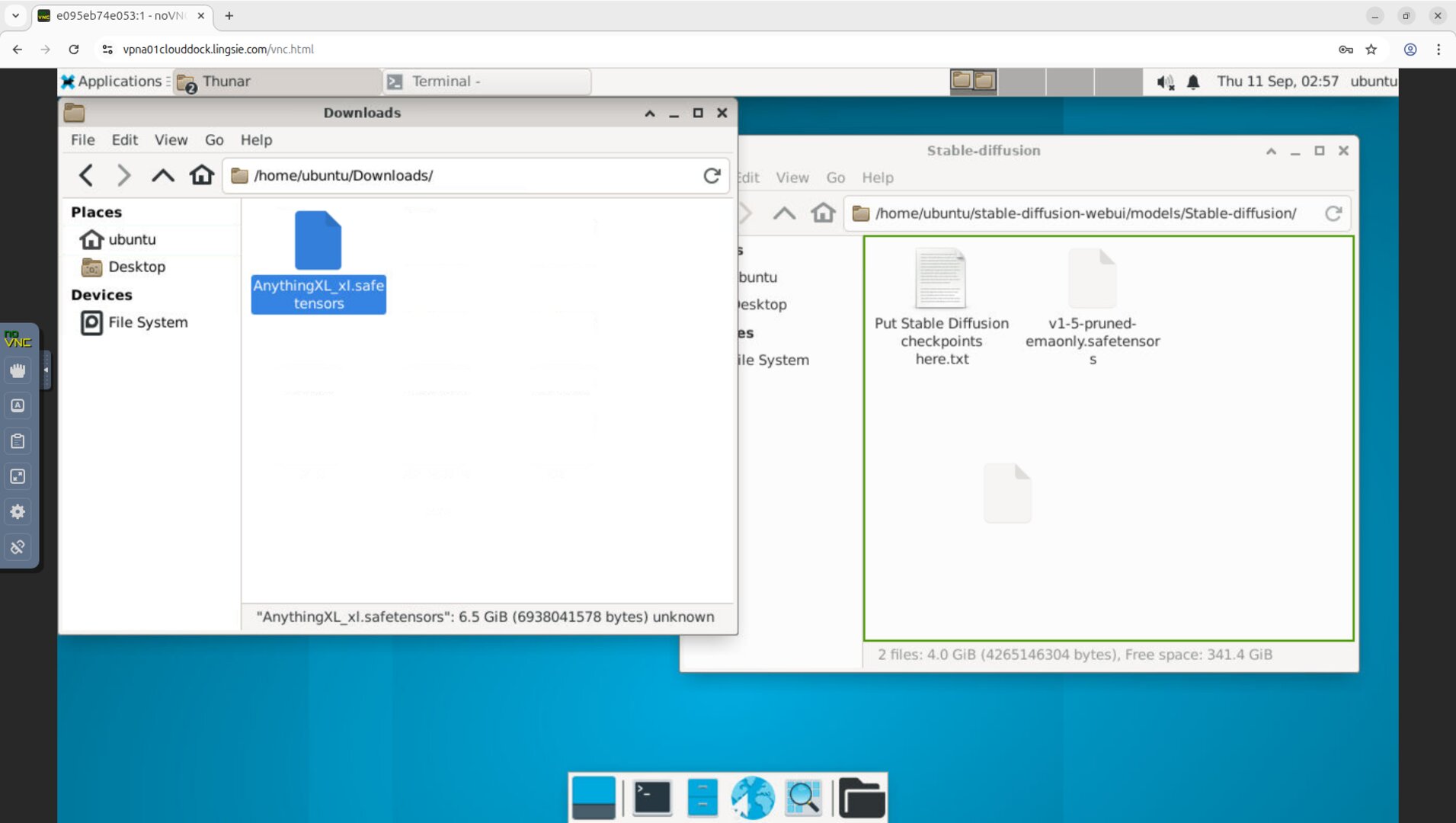Open web browser from the dock

(752, 797)
